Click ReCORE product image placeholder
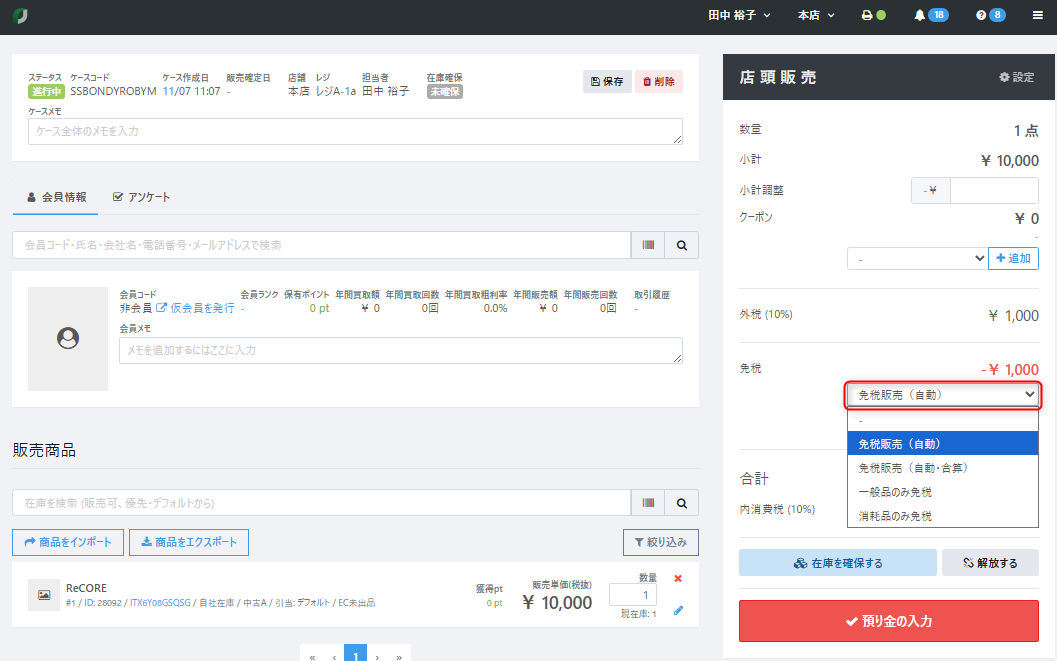 pyautogui.click(x=44, y=595)
